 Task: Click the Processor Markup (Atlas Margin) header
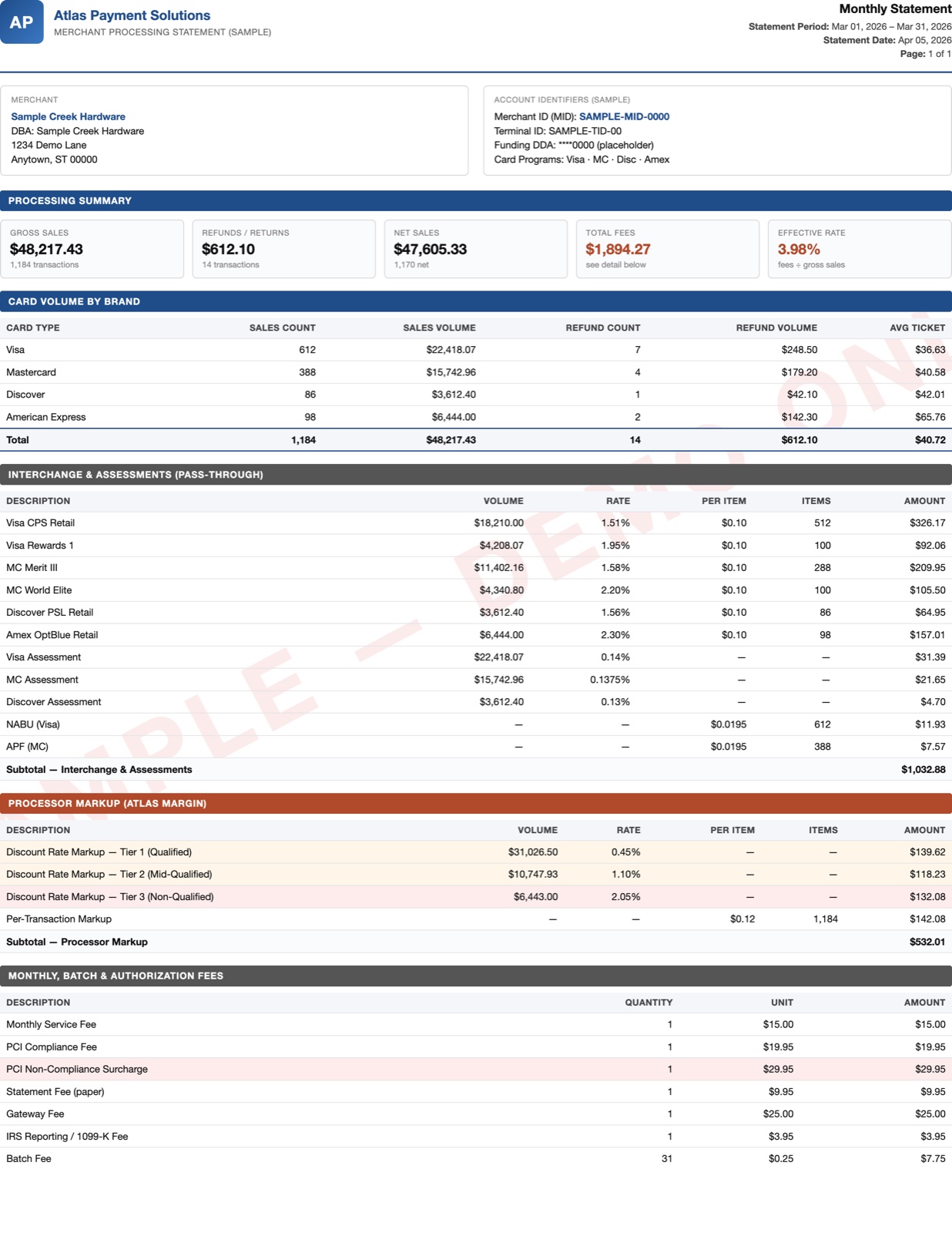(x=476, y=803)
